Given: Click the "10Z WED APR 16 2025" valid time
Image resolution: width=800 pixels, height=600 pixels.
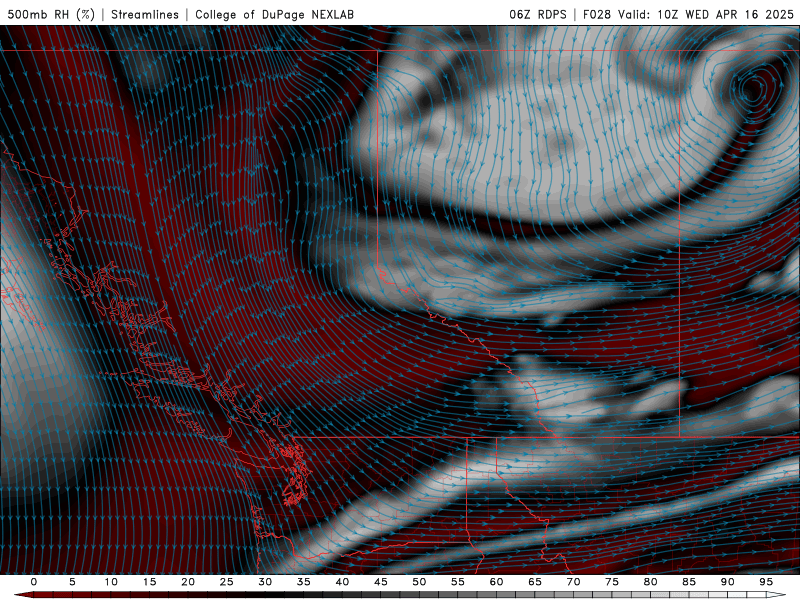Looking at the screenshot, I should tap(726, 14).
